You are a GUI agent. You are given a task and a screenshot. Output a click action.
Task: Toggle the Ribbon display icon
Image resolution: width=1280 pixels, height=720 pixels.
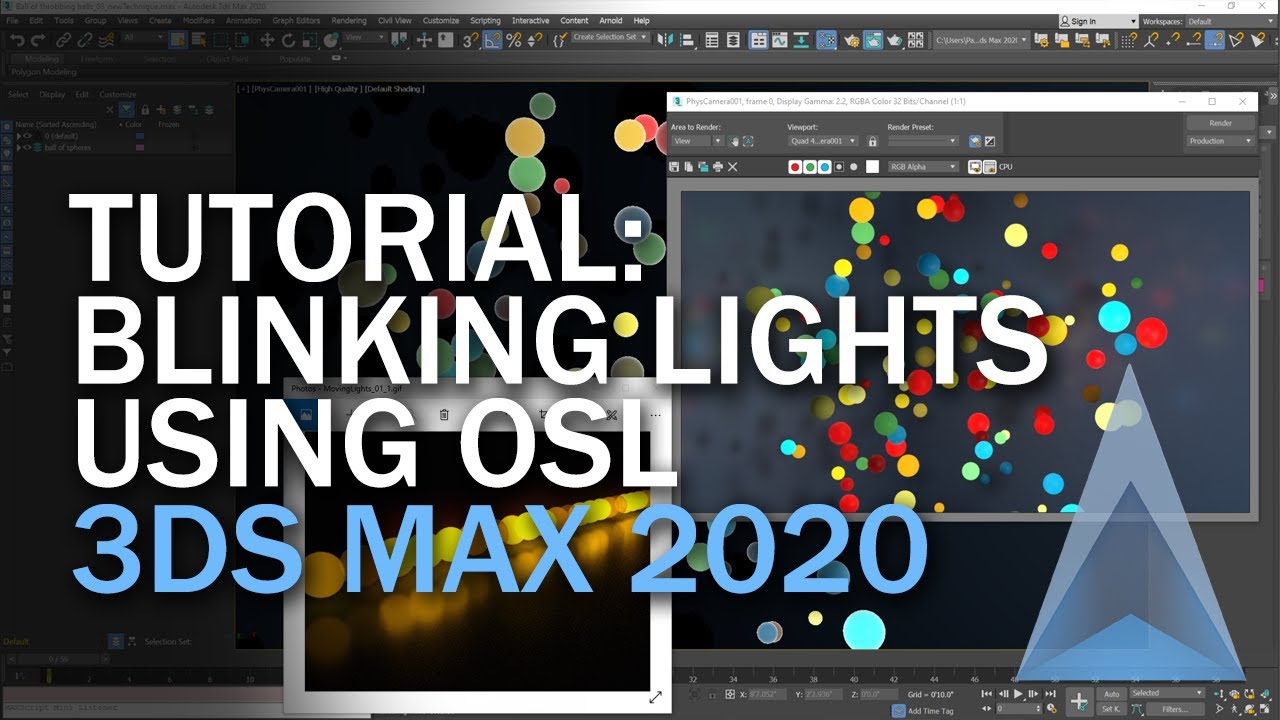758,40
